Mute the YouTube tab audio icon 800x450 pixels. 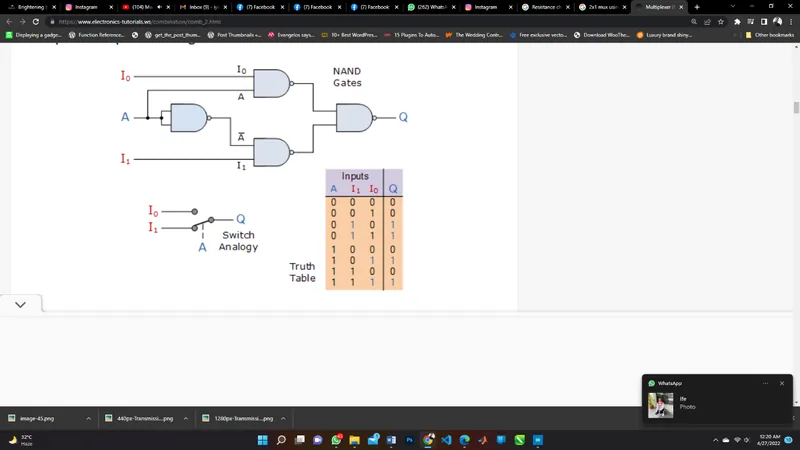point(160,7)
